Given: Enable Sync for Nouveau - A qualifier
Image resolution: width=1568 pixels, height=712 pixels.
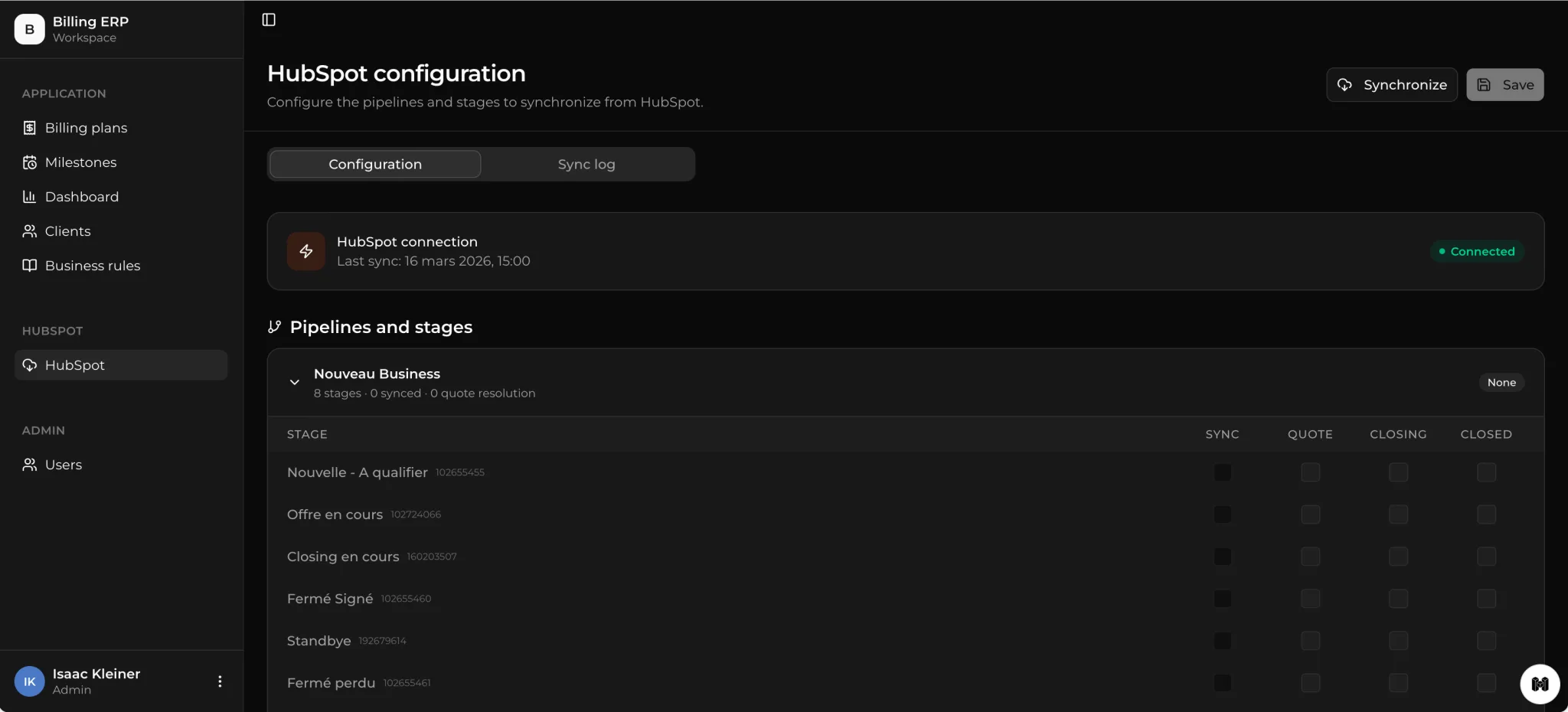Looking at the screenshot, I should pyautogui.click(x=1223, y=472).
